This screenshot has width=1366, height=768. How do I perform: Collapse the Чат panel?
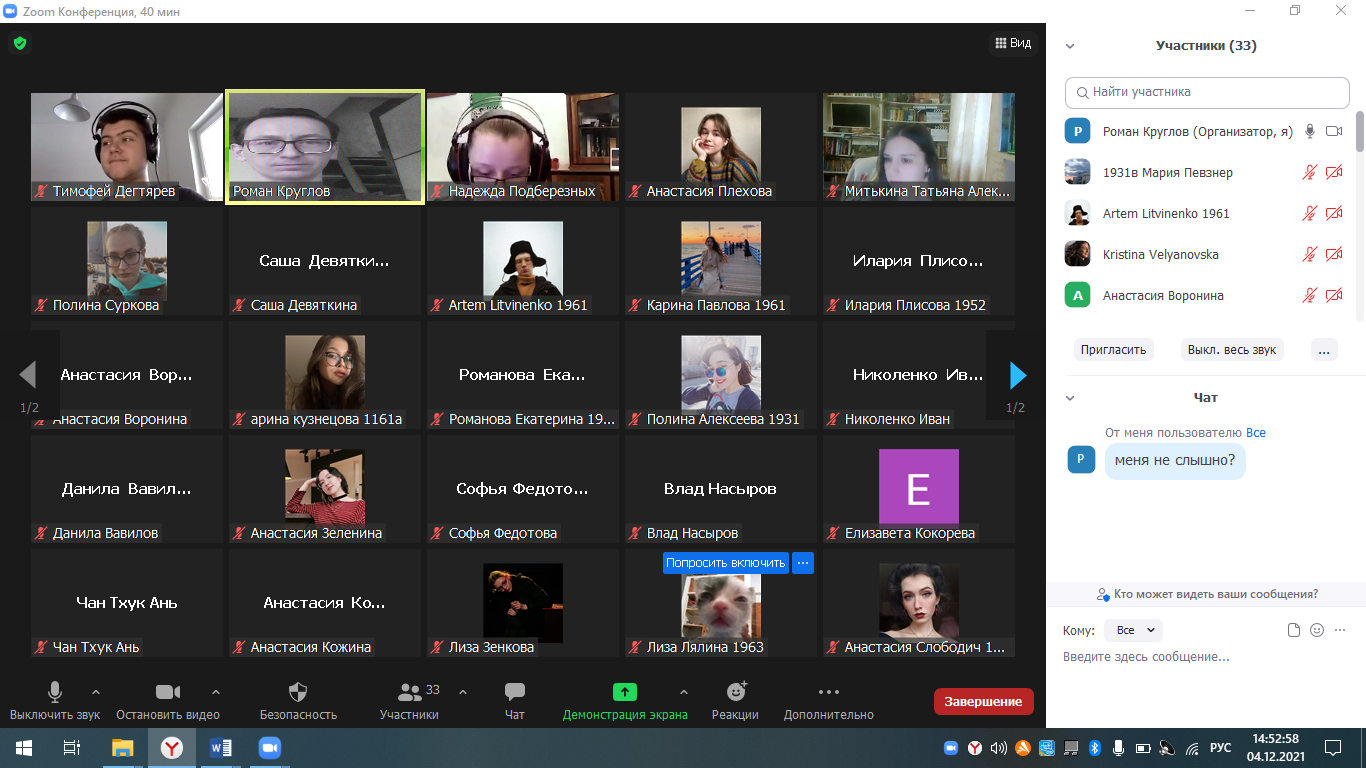(1070, 398)
